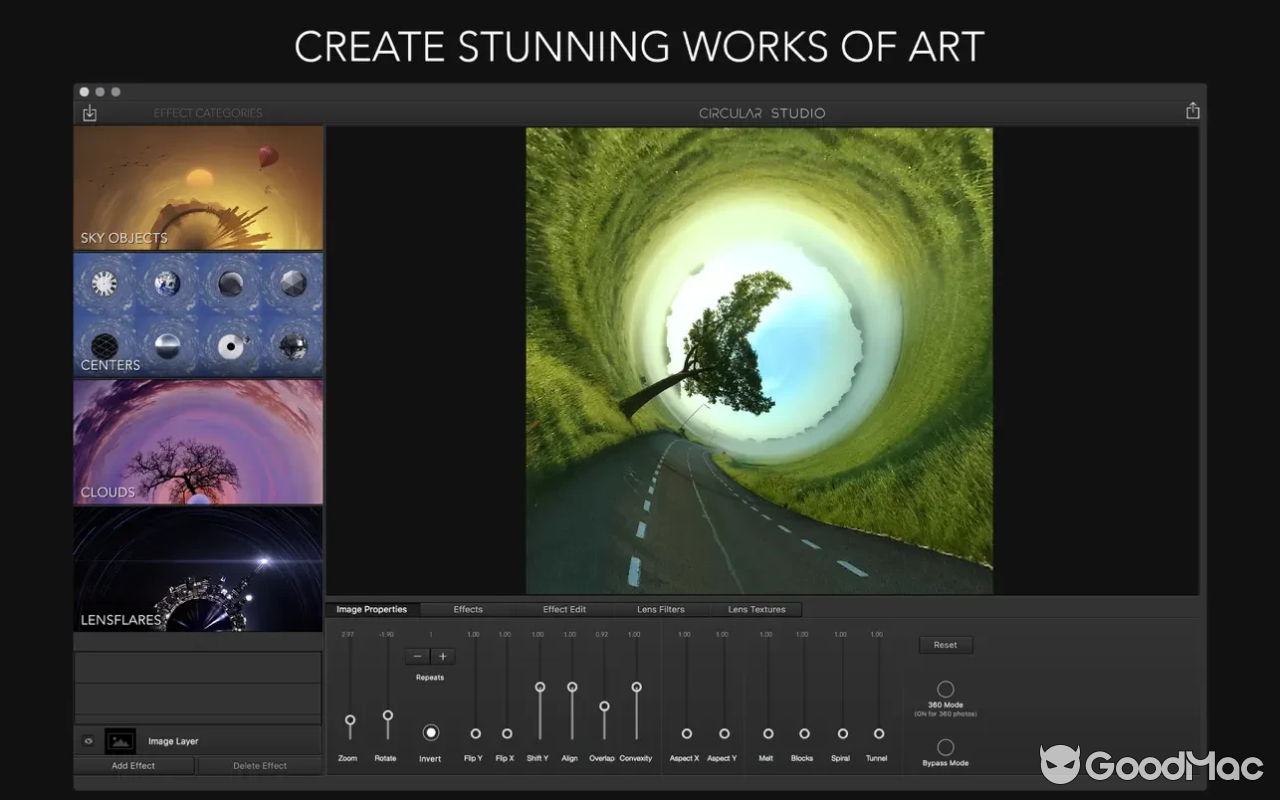Image resolution: width=1280 pixels, height=800 pixels.
Task: Open the SKY OBJECTS effect category
Action: click(197, 187)
